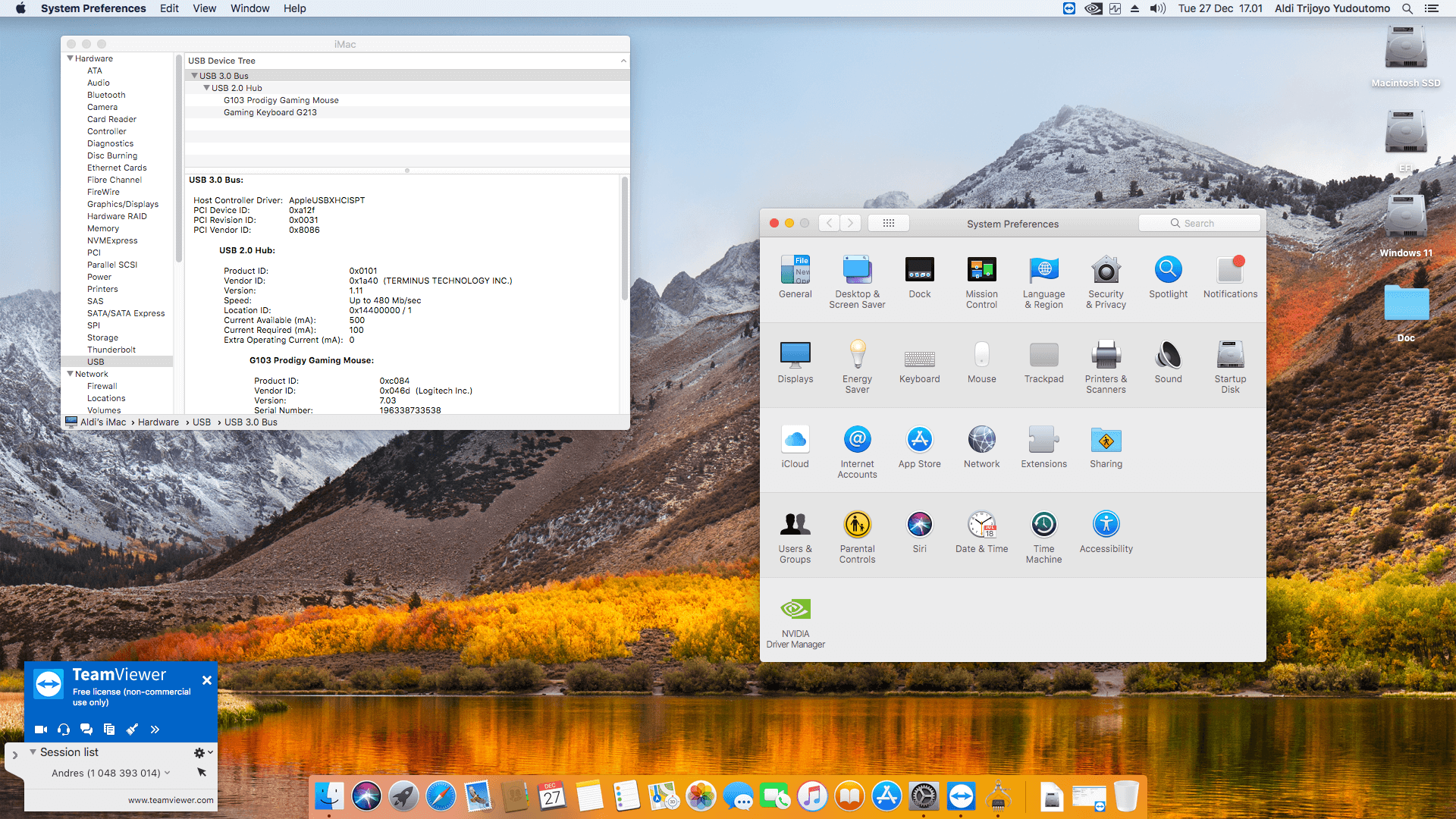Open the System Preferences app menu
This screenshot has height=819, width=1456.
click(x=93, y=8)
